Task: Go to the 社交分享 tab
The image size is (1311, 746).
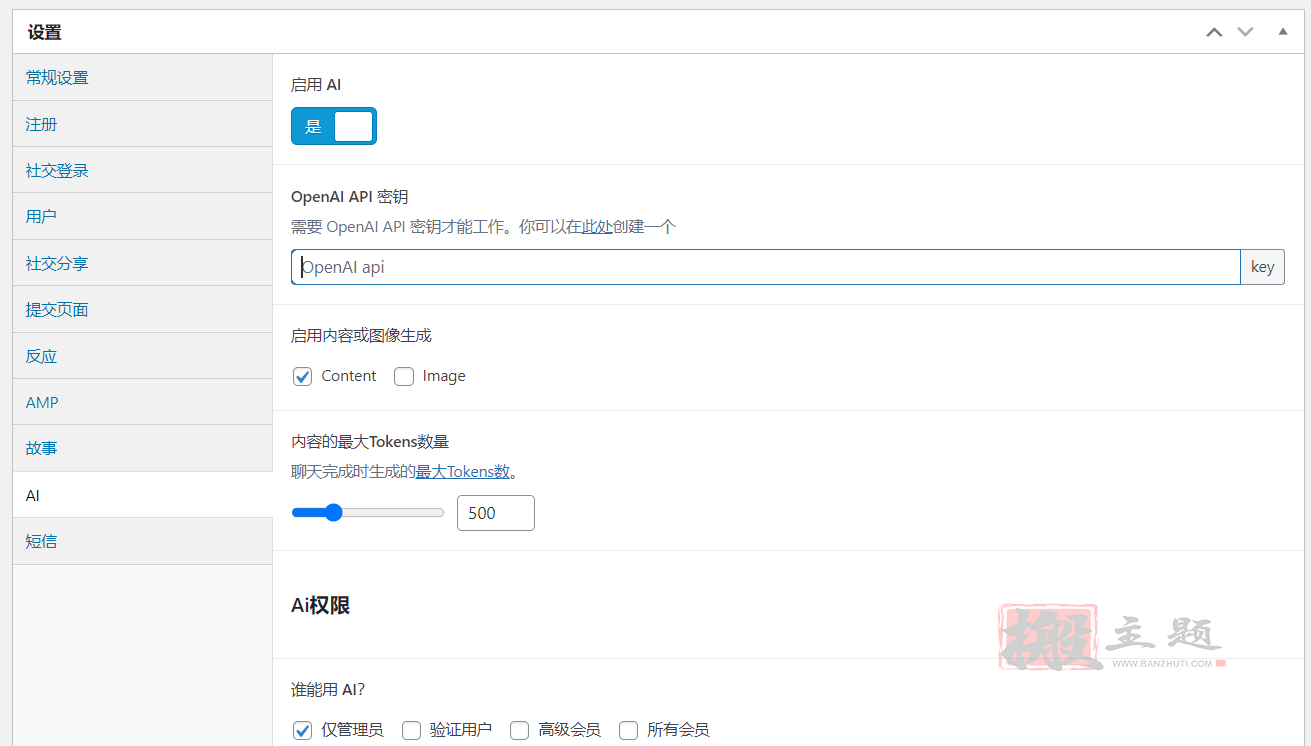Action: 143,263
